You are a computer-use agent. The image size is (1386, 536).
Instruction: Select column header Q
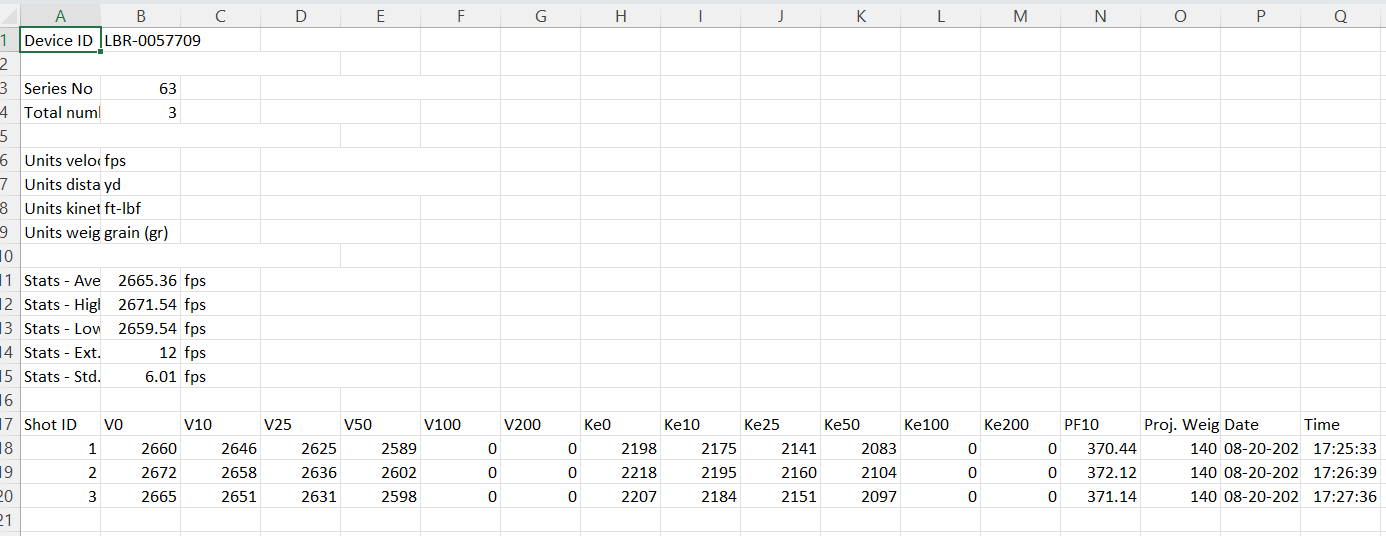click(x=1340, y=15)
